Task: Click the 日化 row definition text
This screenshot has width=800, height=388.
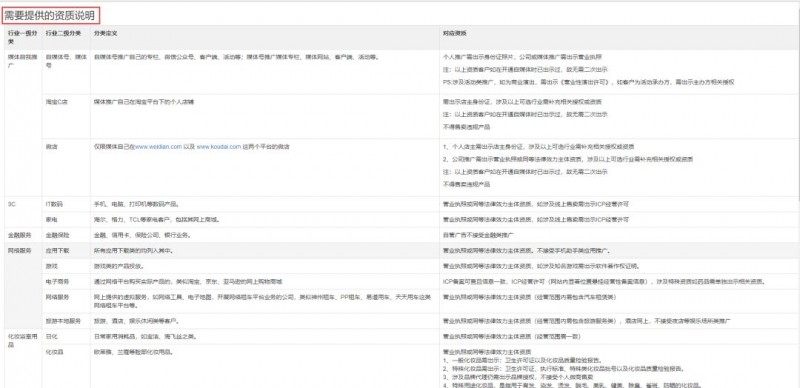Action: 145,336
